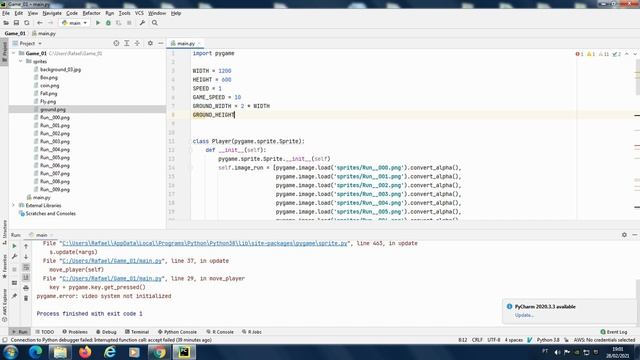Image resolution: width=640 pixels, height=360 pixels.
Task: Open Project panel gear options
Action: coord(150,43)
